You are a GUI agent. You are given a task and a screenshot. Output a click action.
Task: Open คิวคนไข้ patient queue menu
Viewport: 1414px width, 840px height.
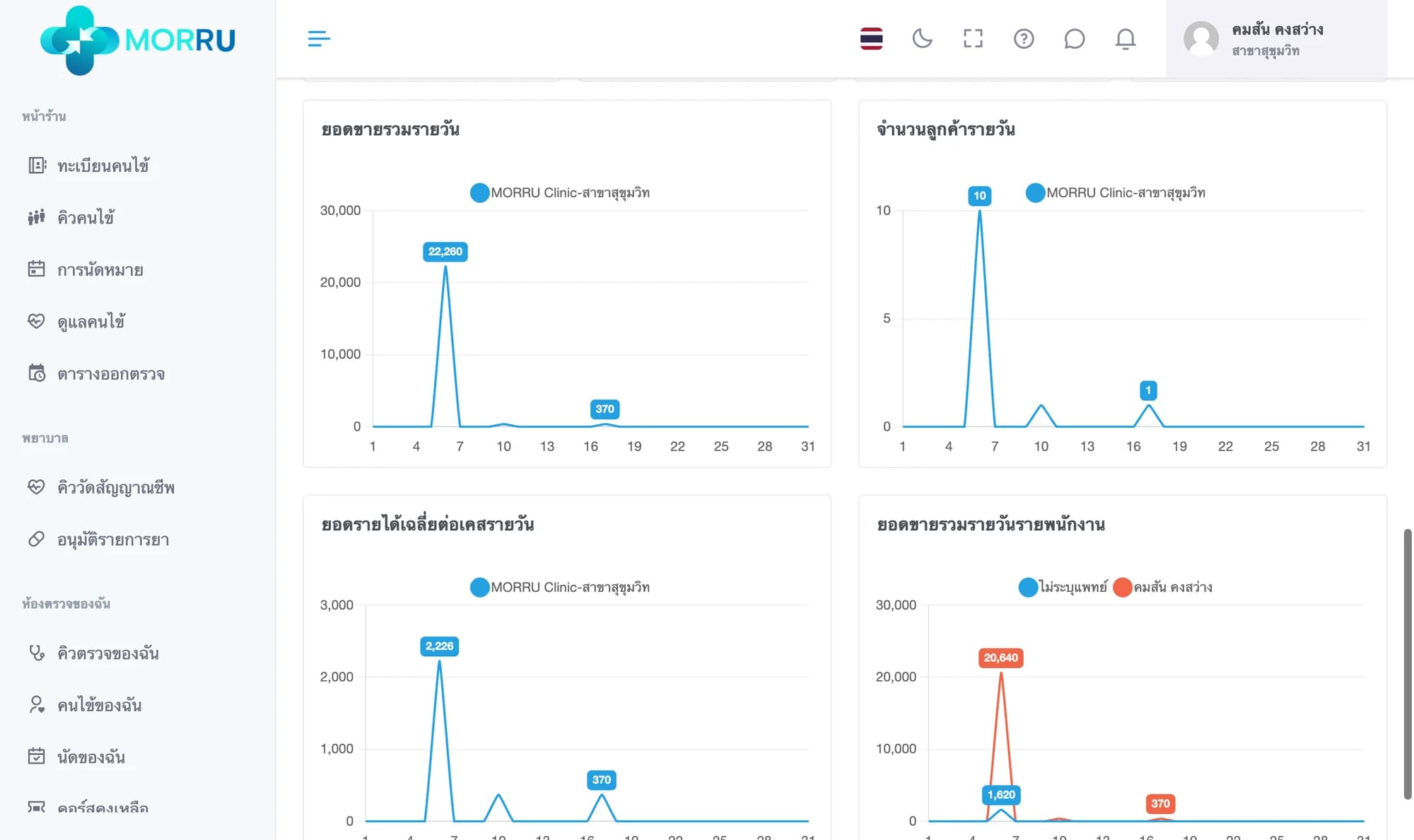click(x=86, y=218)
